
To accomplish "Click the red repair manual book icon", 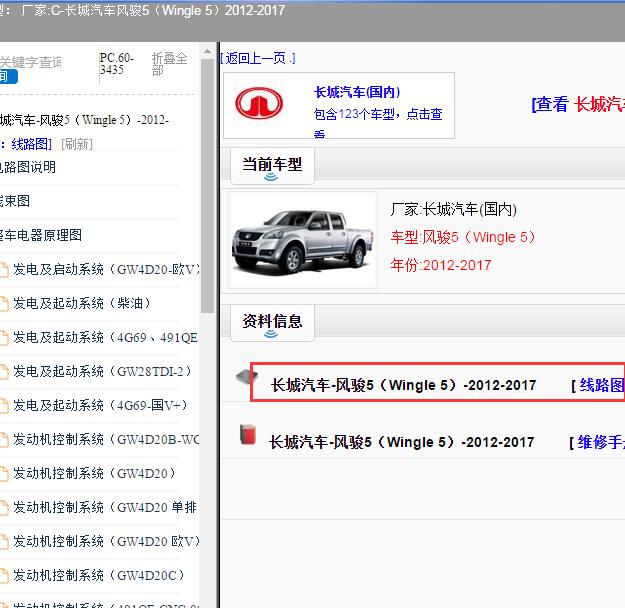I will click(248, 434).
